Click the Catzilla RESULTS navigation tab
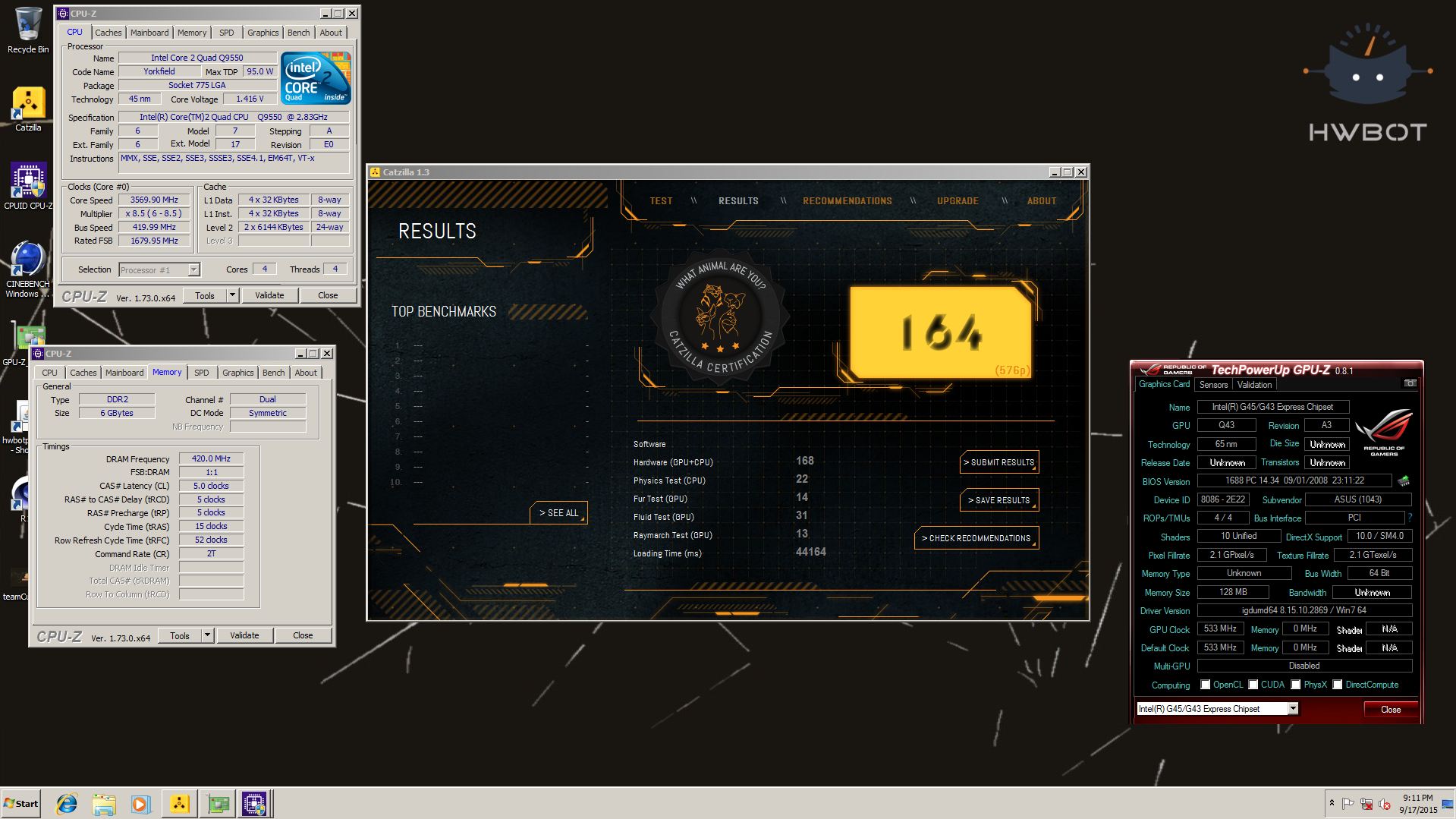This screenshot has height=819, width=1456. pyautogui.click(x=738, y=201)
